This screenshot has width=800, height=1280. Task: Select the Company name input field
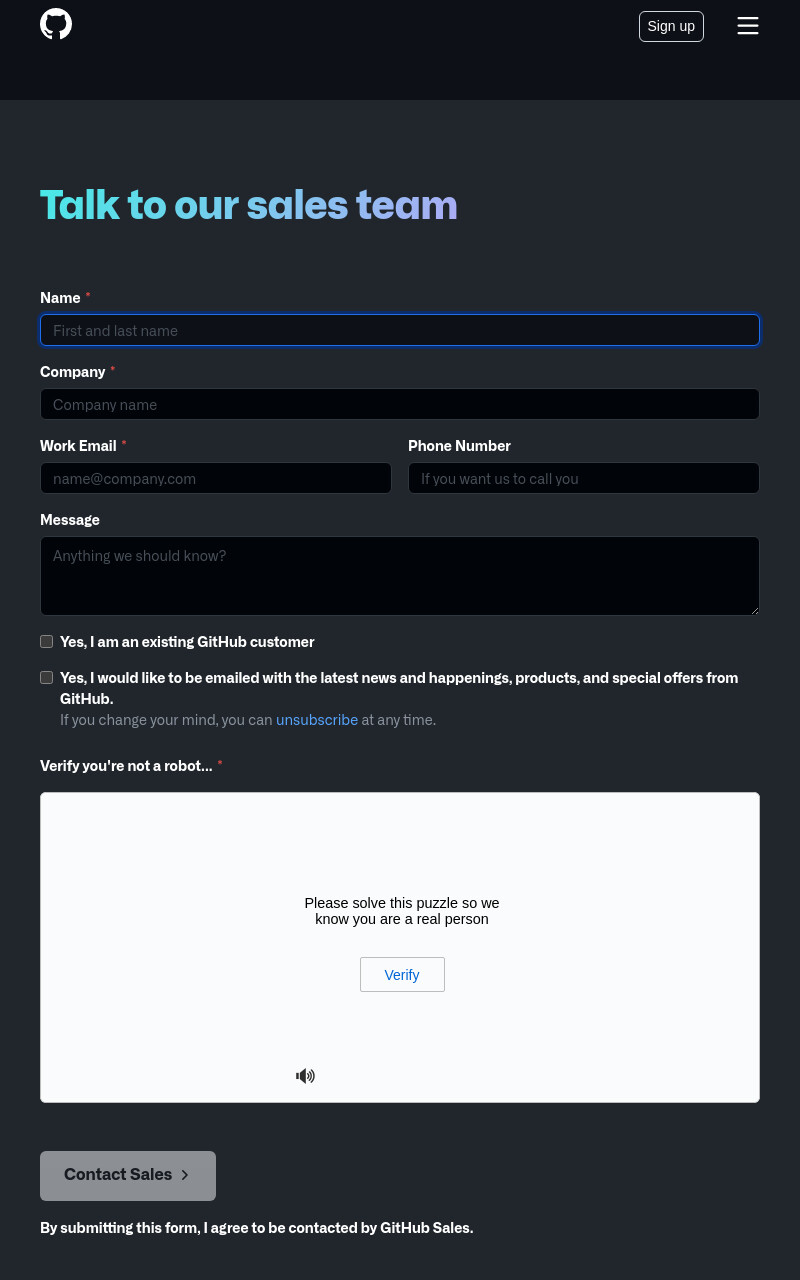(x=400, y=404)
